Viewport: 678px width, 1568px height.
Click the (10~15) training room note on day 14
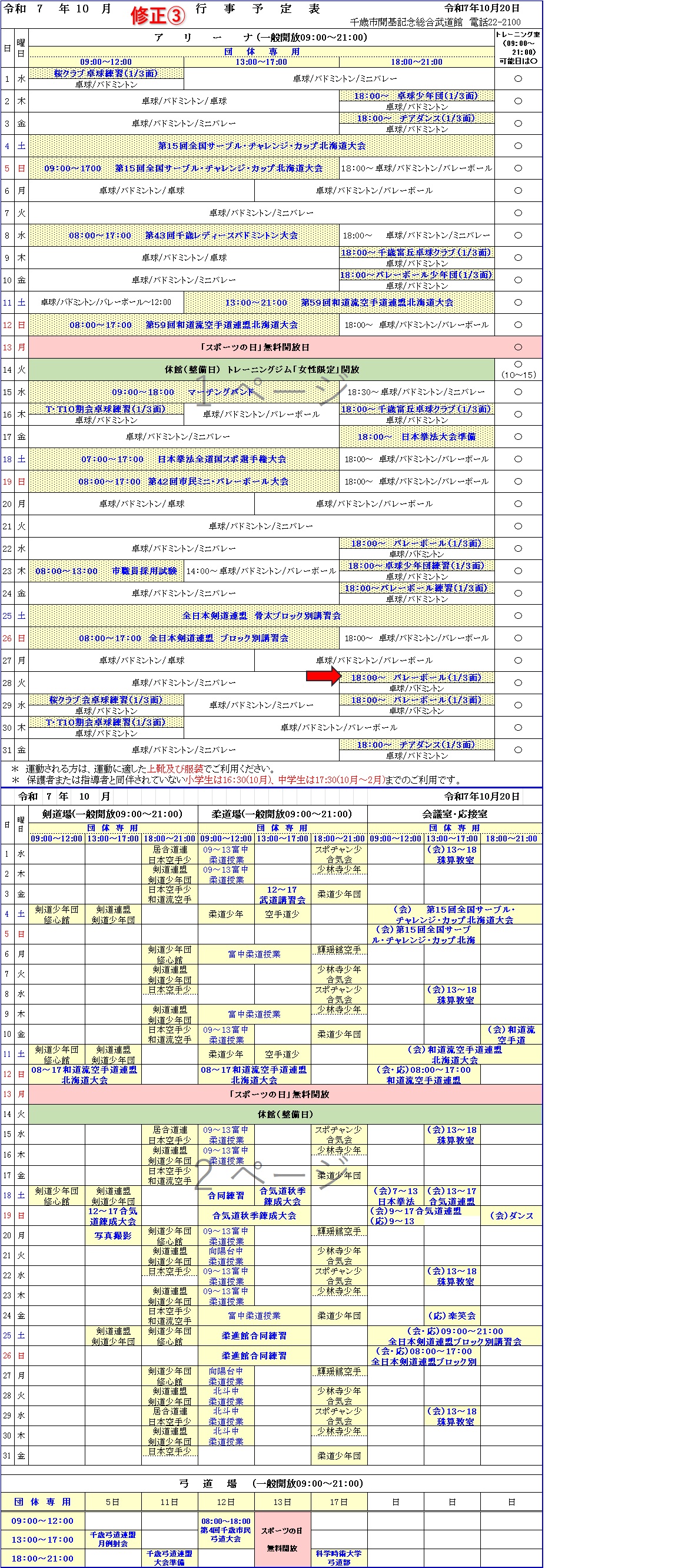518,374
